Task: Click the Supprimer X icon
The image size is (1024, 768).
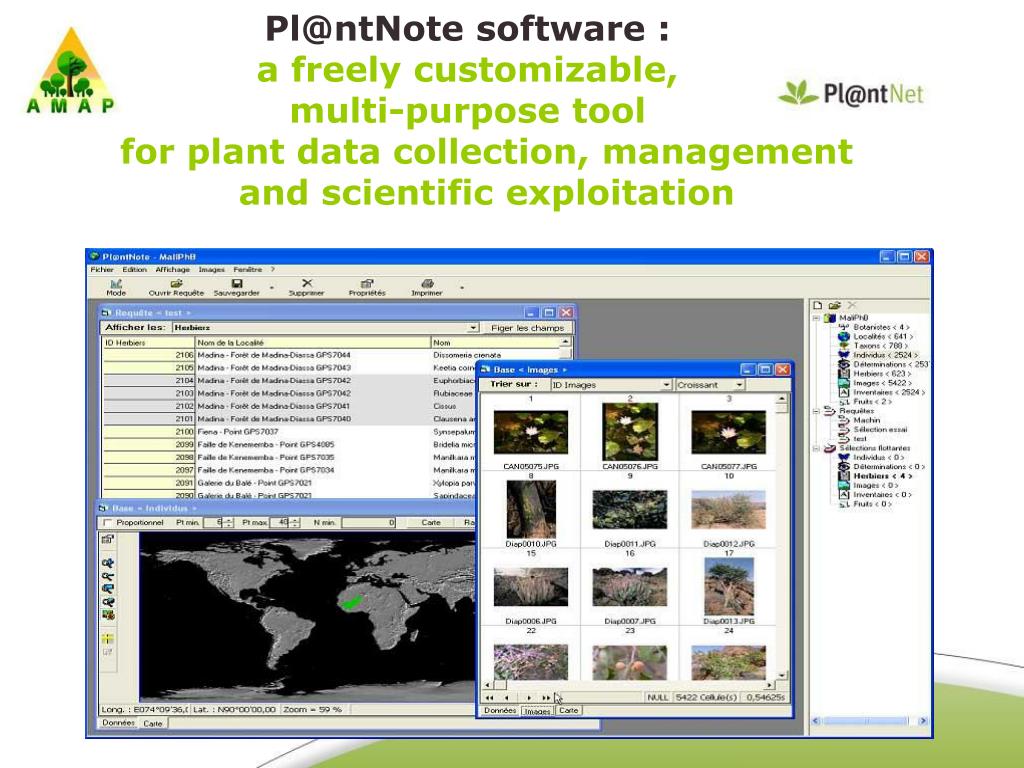Action: (x=306, y=284)
